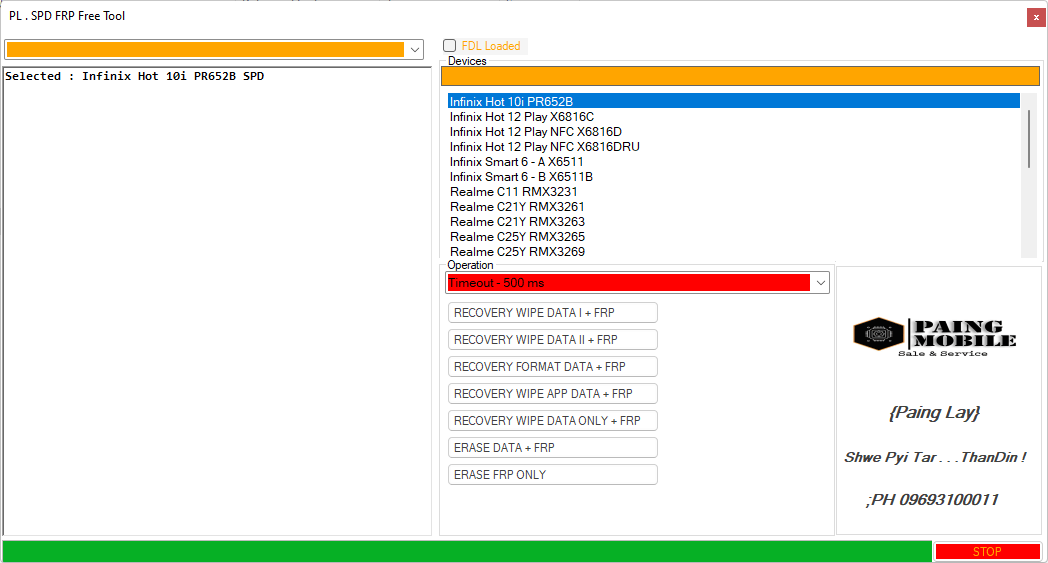Open the orange dropdown above the log

(x=214, y=49)
